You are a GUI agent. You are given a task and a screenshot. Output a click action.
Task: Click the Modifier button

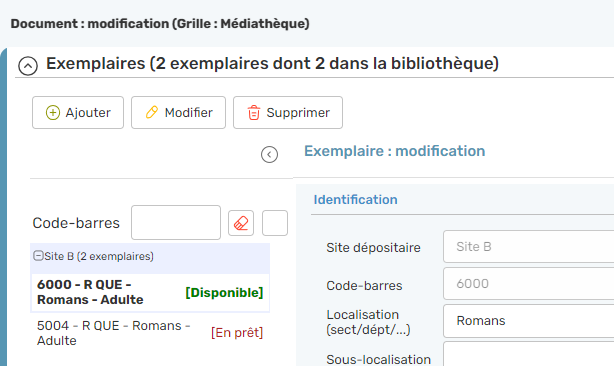pos(179,113)
